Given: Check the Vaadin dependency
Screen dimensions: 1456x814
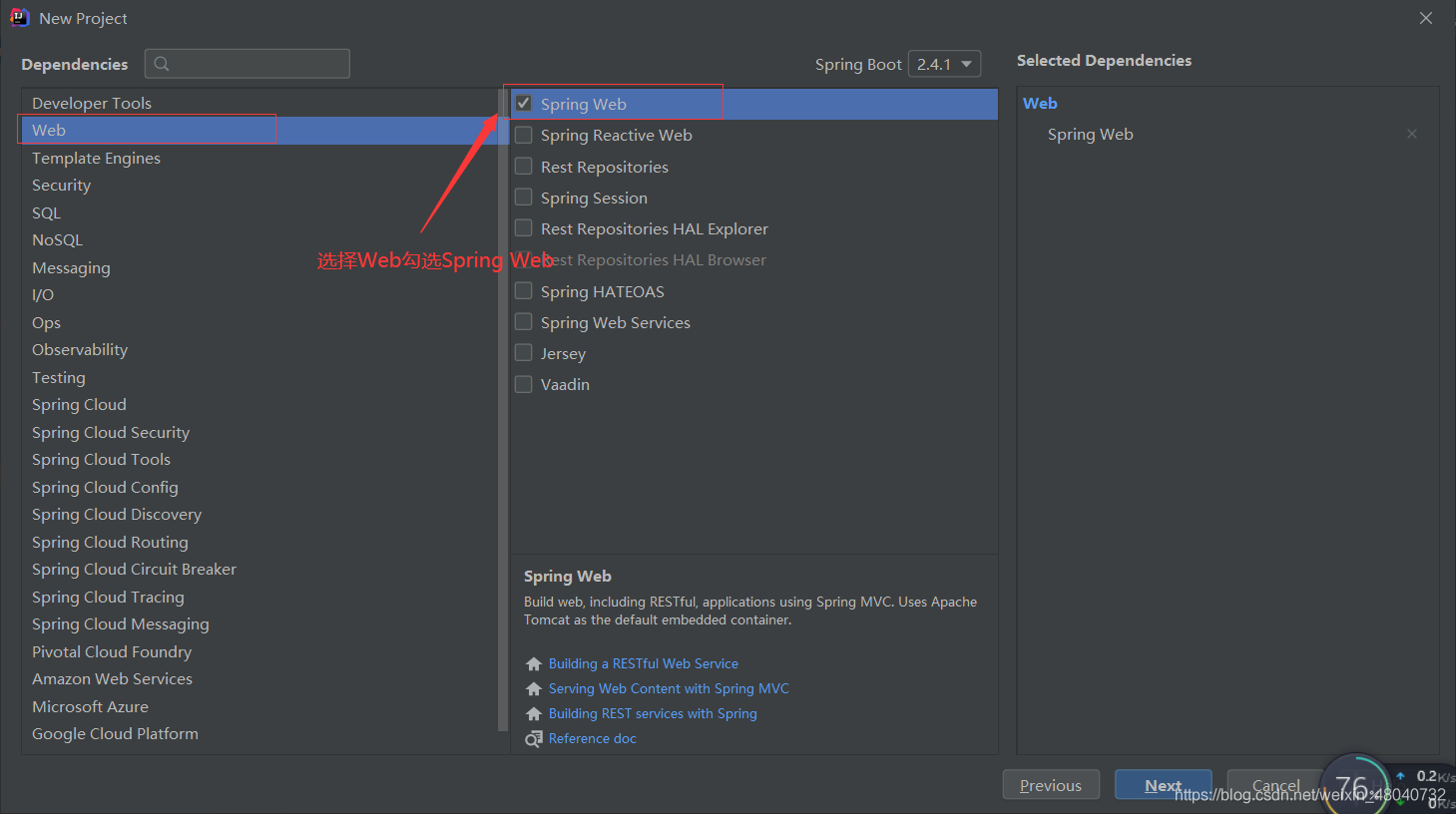Looking at the screenshot, I should tap(524, 384).
